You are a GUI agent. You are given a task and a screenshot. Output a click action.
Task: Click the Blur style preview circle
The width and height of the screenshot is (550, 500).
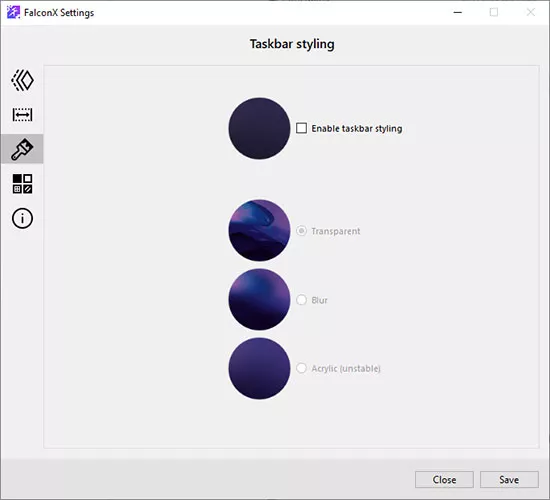(259, 299)
